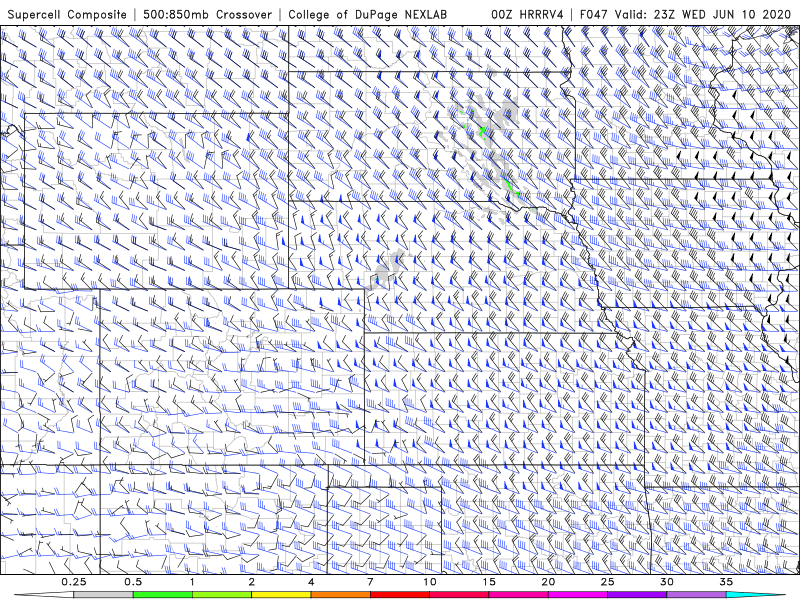The image size is (800, 600).
Task: Click the 'F047 Valid: 23Z WED JUN 10 2020' text
Action: [x=685, y=14]
